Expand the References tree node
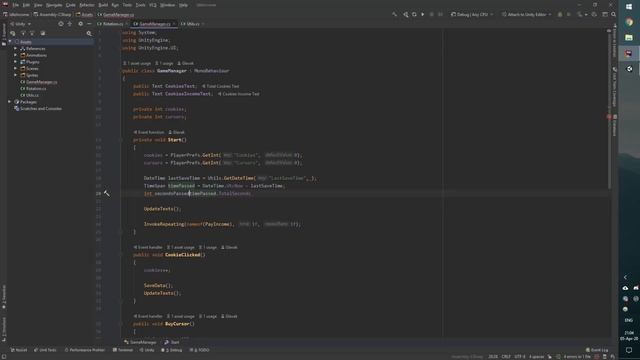 pos(16,49)
